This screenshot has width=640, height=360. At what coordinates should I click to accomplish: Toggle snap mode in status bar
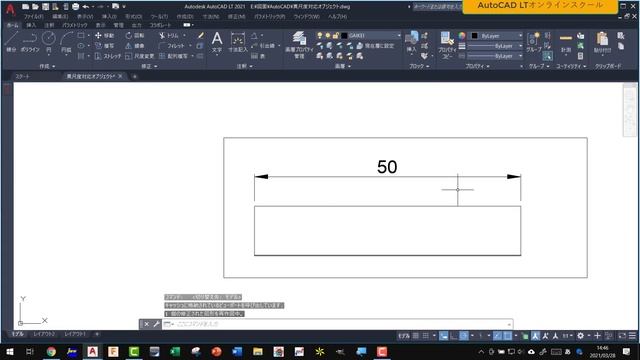[425, 336]
